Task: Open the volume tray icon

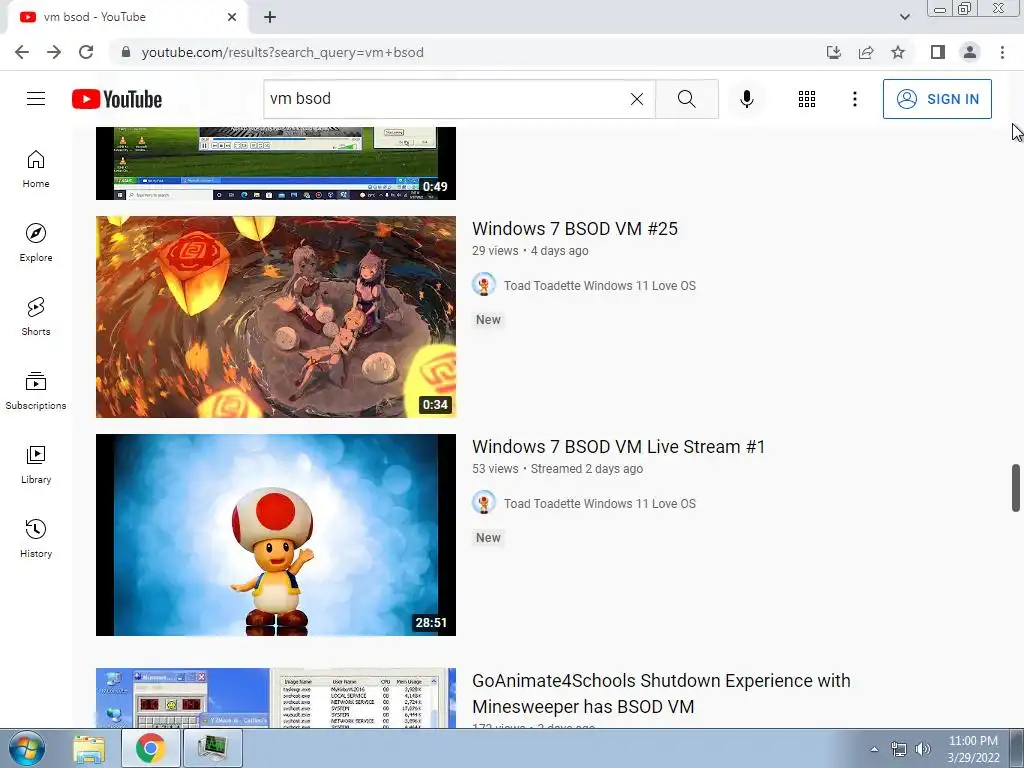Action: tap(923, 749)
